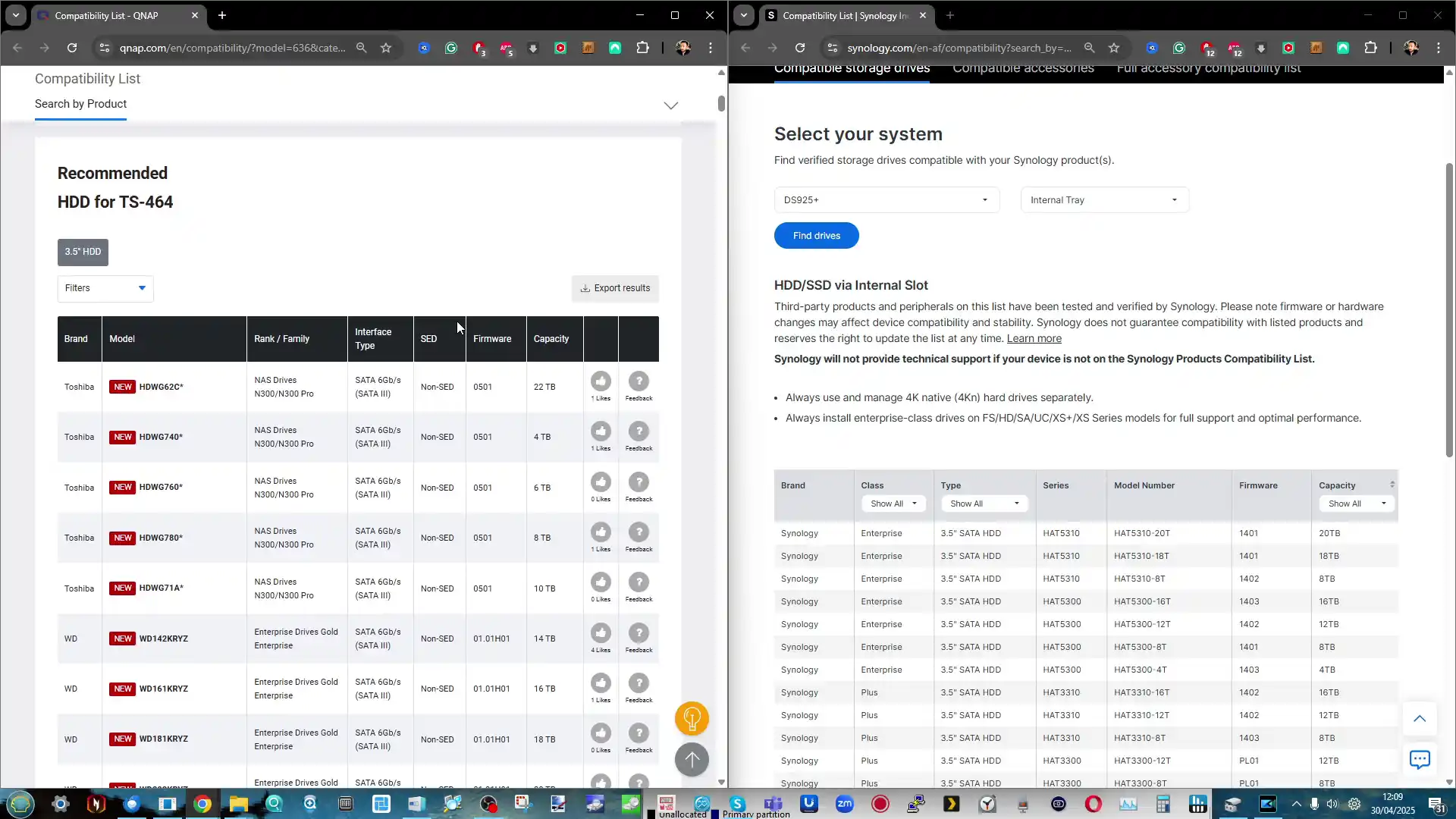This screenshot has height=819, width=1456.
Task: Reload the Synology compatibility page
Action: pos(799,48)
